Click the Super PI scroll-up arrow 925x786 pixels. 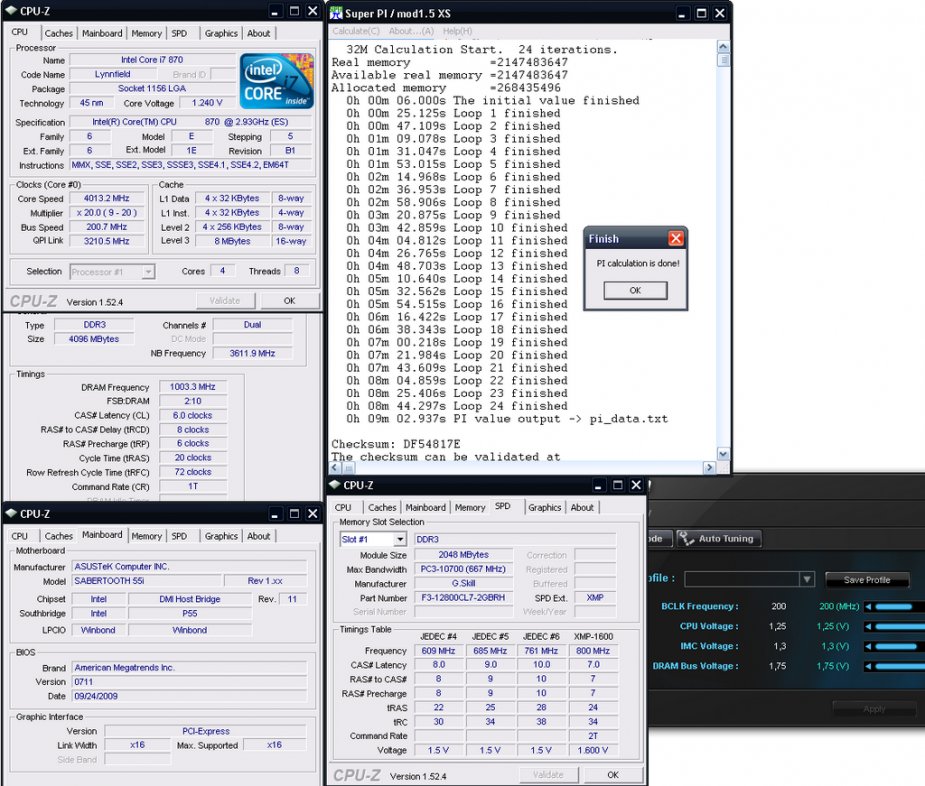click(723, 47)
